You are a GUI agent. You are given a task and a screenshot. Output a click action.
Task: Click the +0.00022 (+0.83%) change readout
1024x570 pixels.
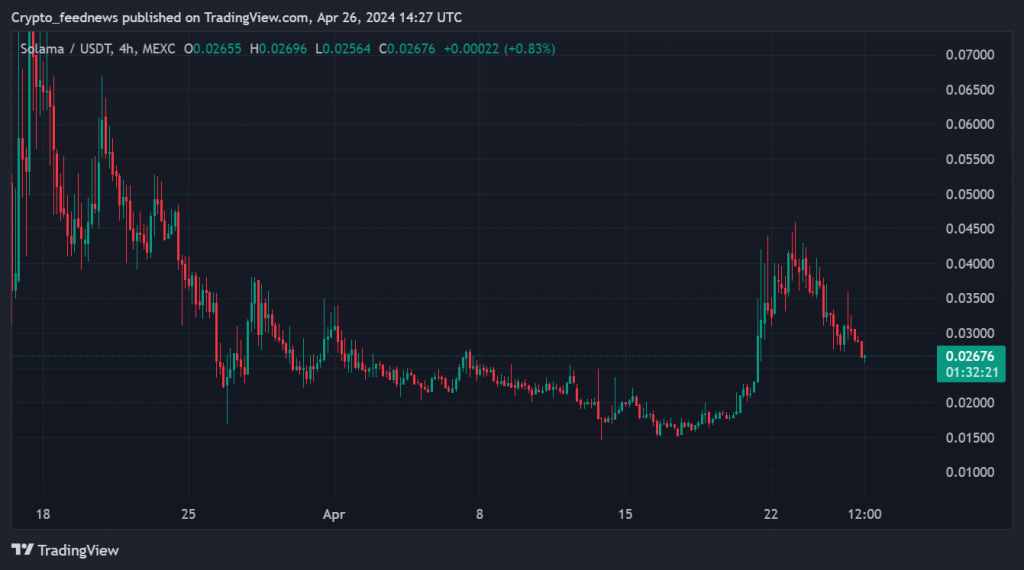[503, 48]
